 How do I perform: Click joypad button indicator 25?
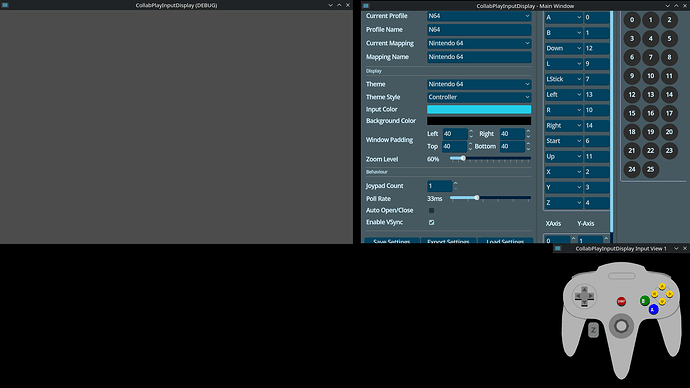[650, 169]
